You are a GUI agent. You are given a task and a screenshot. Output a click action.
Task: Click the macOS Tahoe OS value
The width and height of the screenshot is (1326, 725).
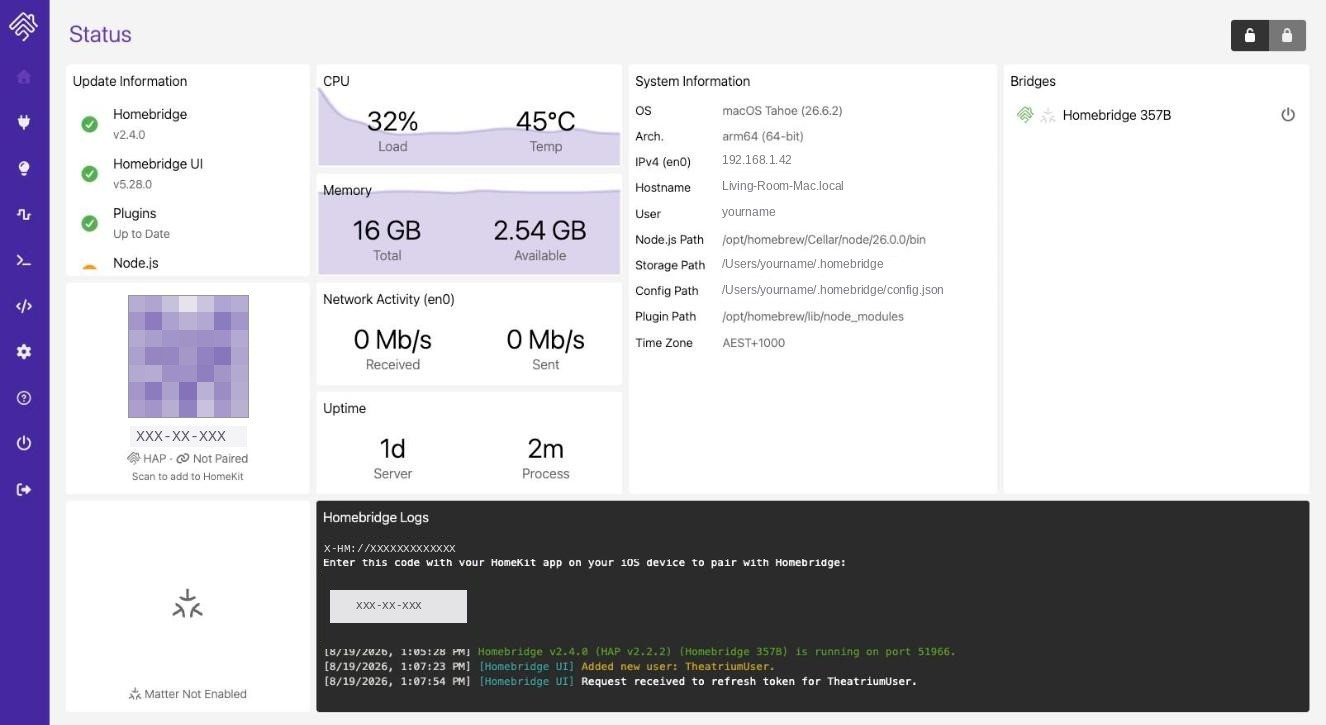coord(782,111)
